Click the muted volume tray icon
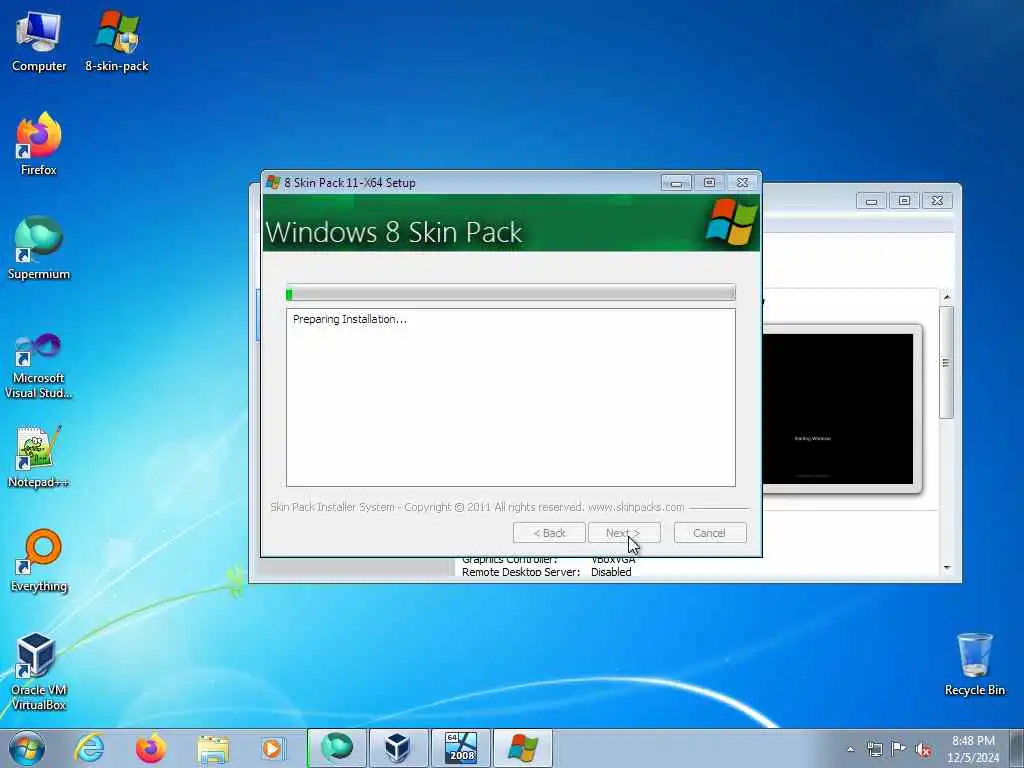The image size is (1024, 768). 923,750
